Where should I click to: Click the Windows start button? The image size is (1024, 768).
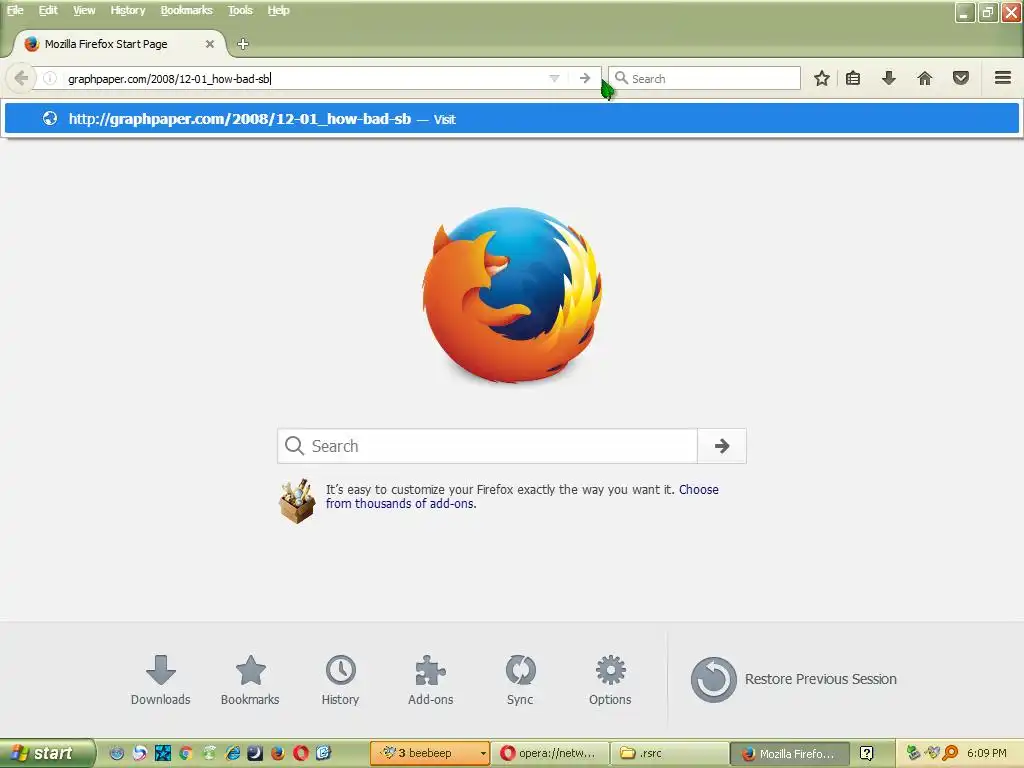[x=47, y=753]
